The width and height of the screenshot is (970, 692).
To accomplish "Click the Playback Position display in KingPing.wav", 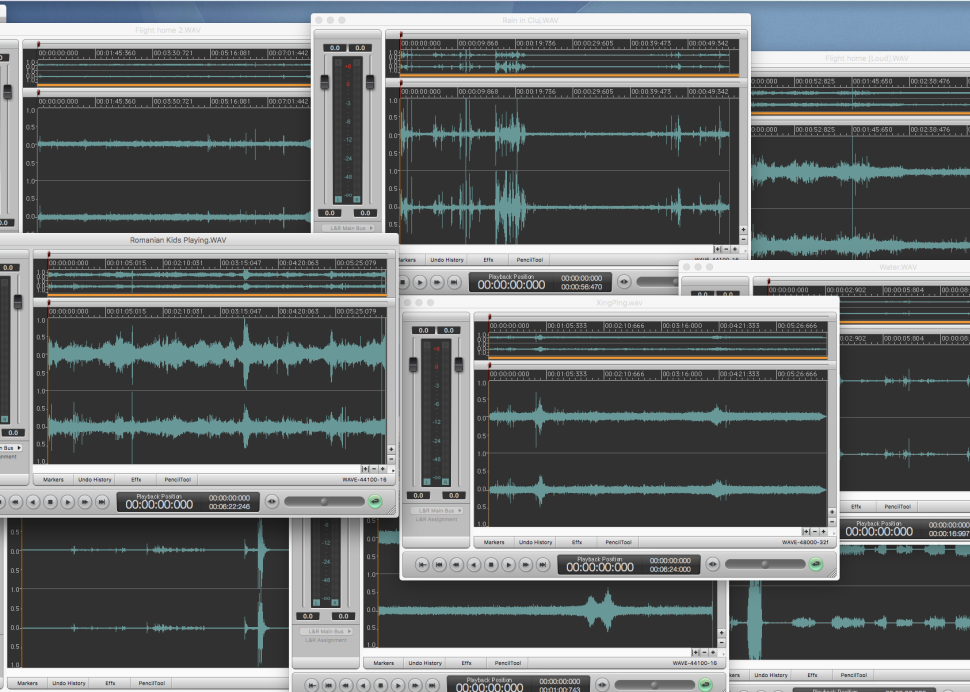I will (x=600, y=564).
